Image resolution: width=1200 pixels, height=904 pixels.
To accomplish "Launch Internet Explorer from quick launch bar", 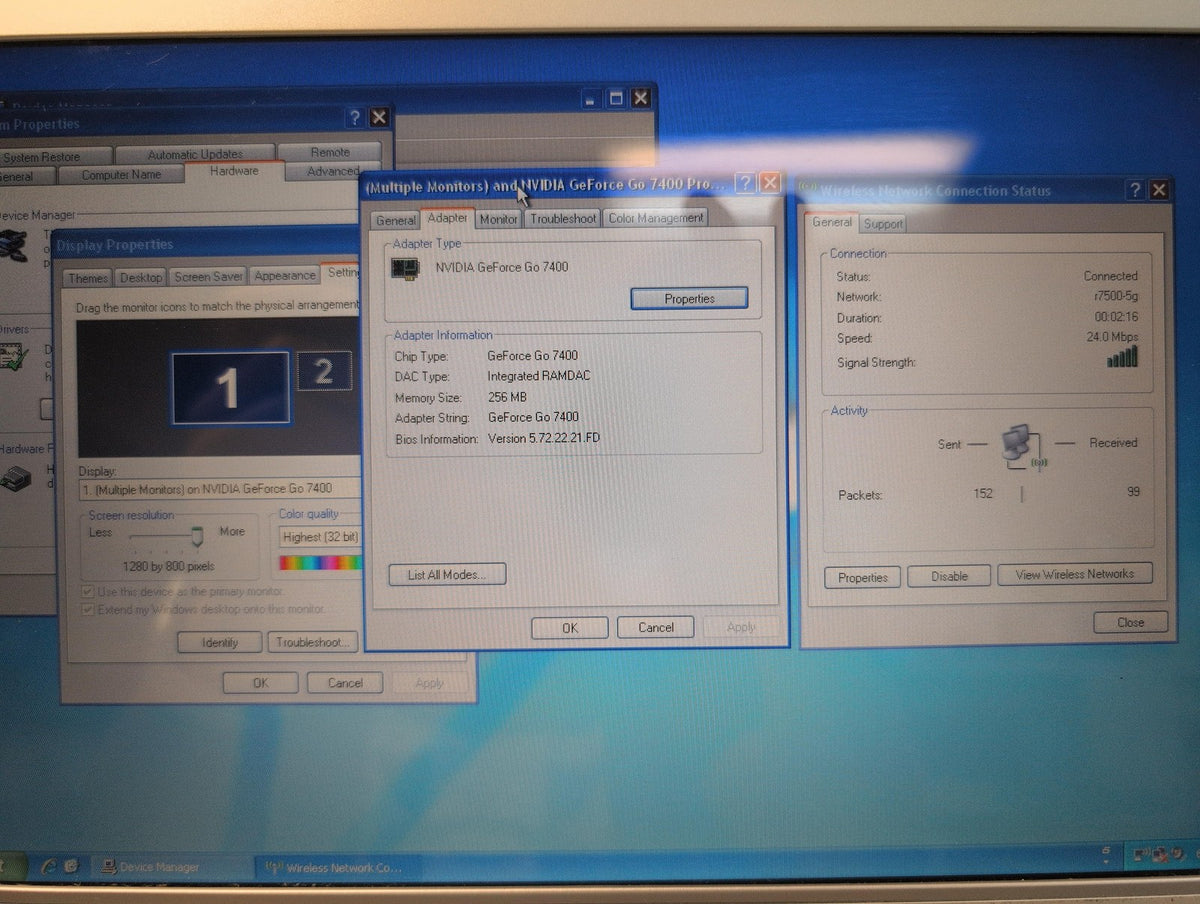I will [x=48, y=866].
